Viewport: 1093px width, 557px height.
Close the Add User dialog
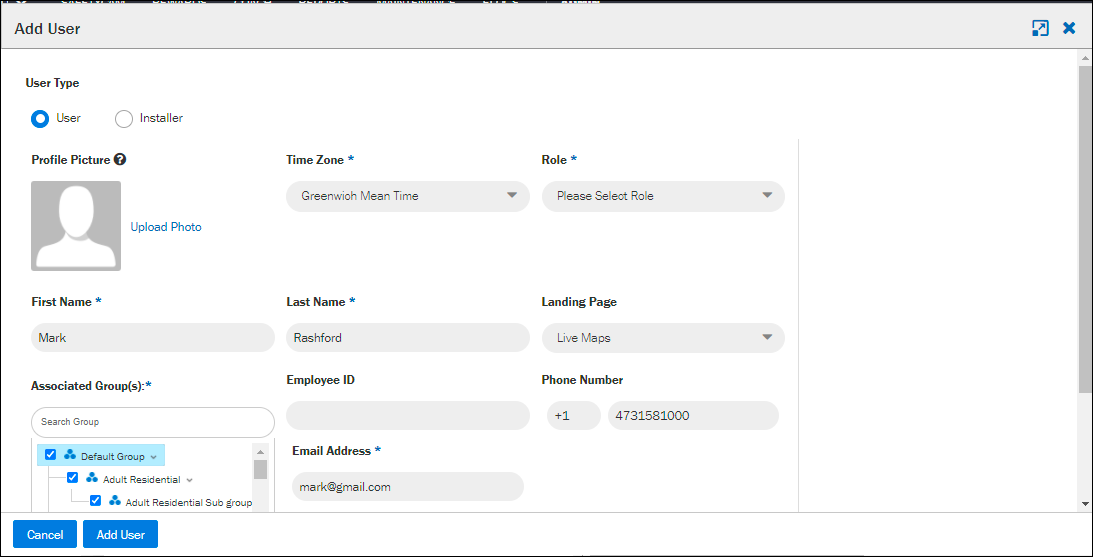[x=1069, y=28]
